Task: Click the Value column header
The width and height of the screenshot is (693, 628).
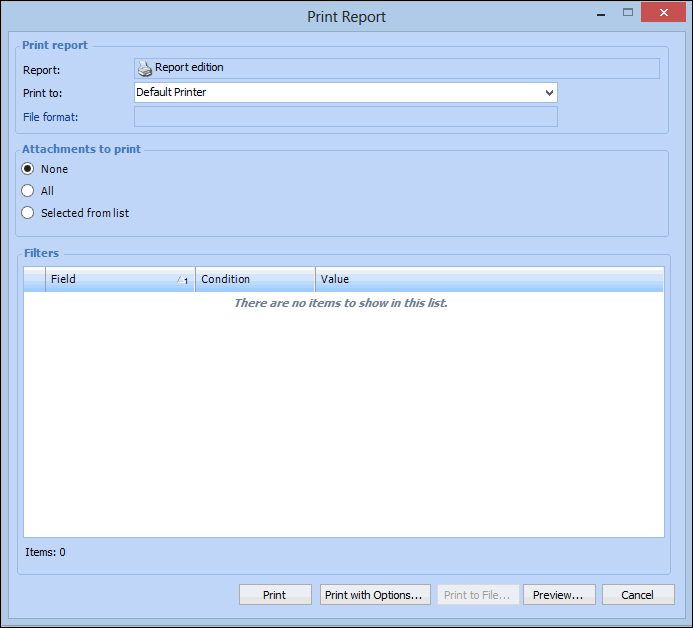Action: pos(488,279)
